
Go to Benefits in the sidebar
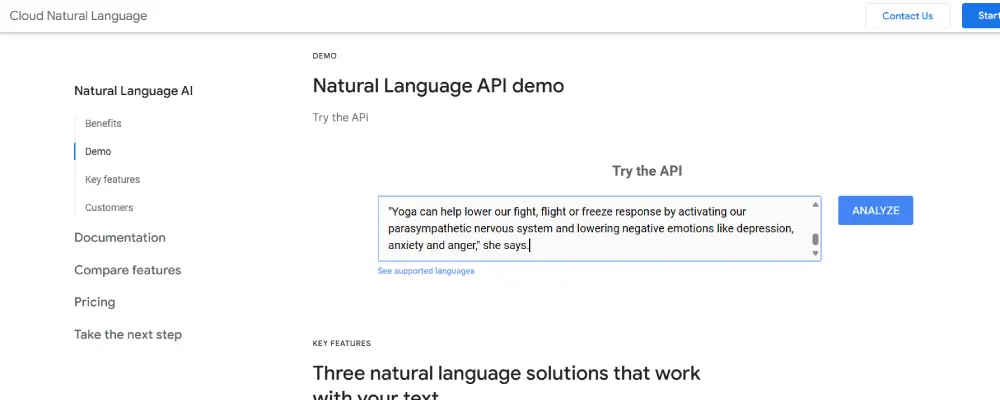click(x=103, y=124)
